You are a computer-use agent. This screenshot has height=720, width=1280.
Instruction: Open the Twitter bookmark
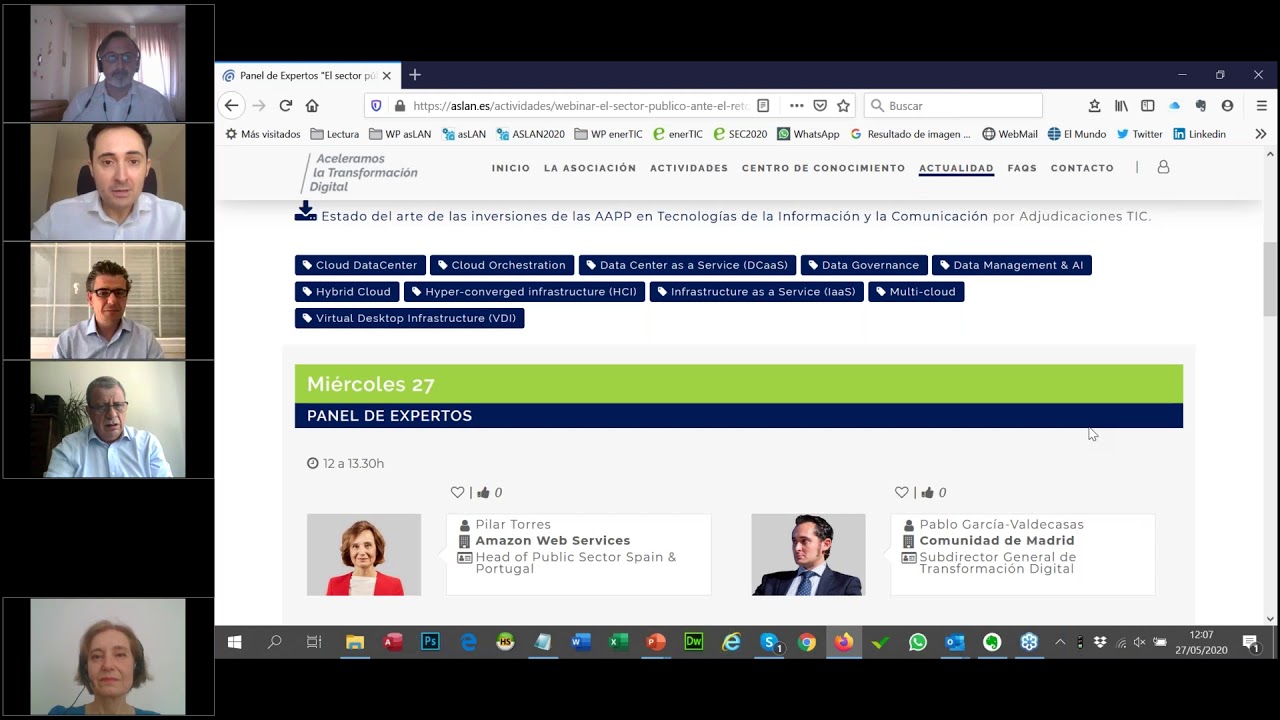click(x=1139, y=134)
